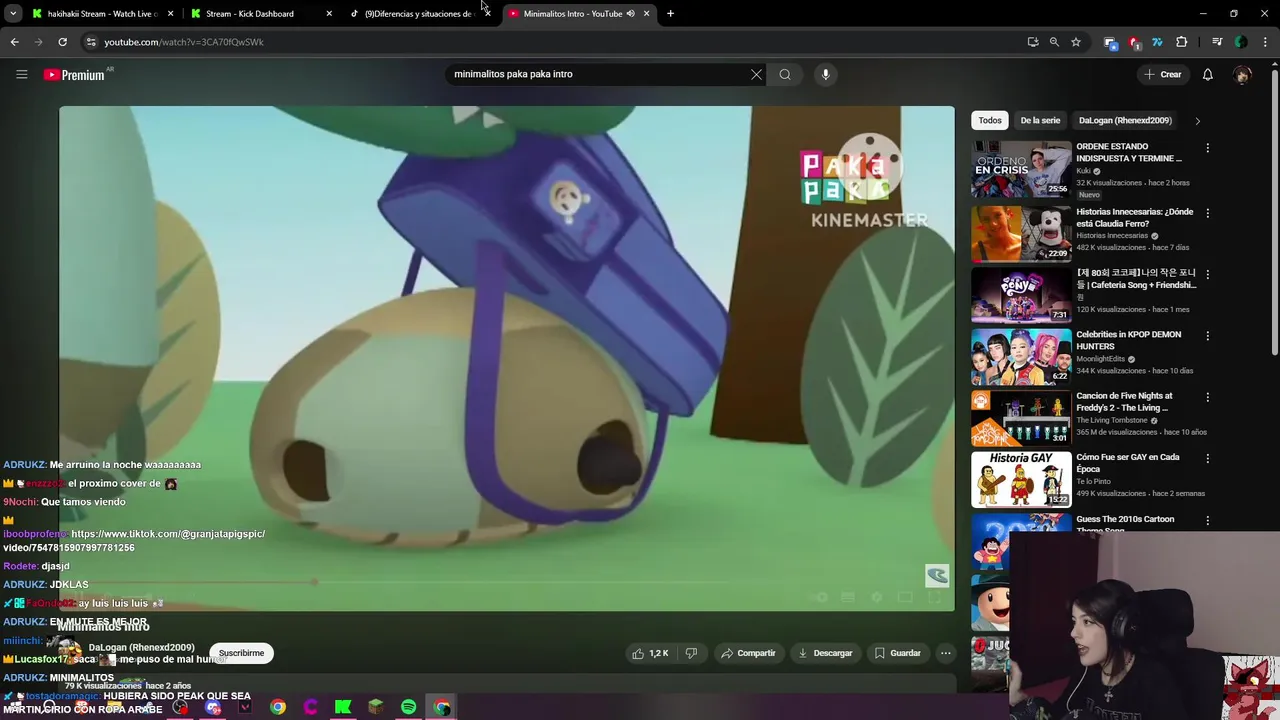Click the page's vertical scrollbar
This screenshot has width=1280, height=720.
click(1274, 210)
